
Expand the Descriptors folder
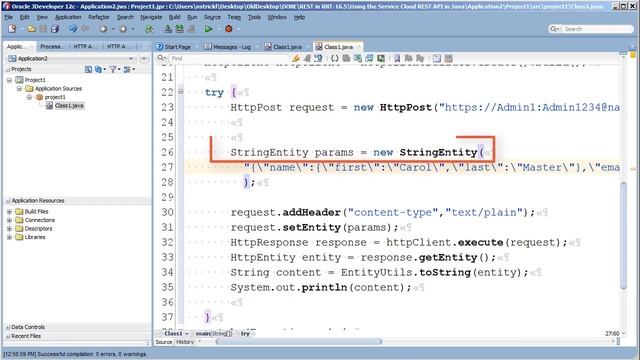[9, 229]
